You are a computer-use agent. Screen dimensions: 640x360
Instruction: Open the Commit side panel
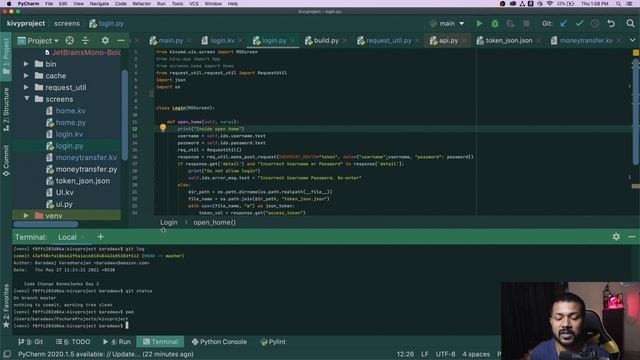pos(6,160)
